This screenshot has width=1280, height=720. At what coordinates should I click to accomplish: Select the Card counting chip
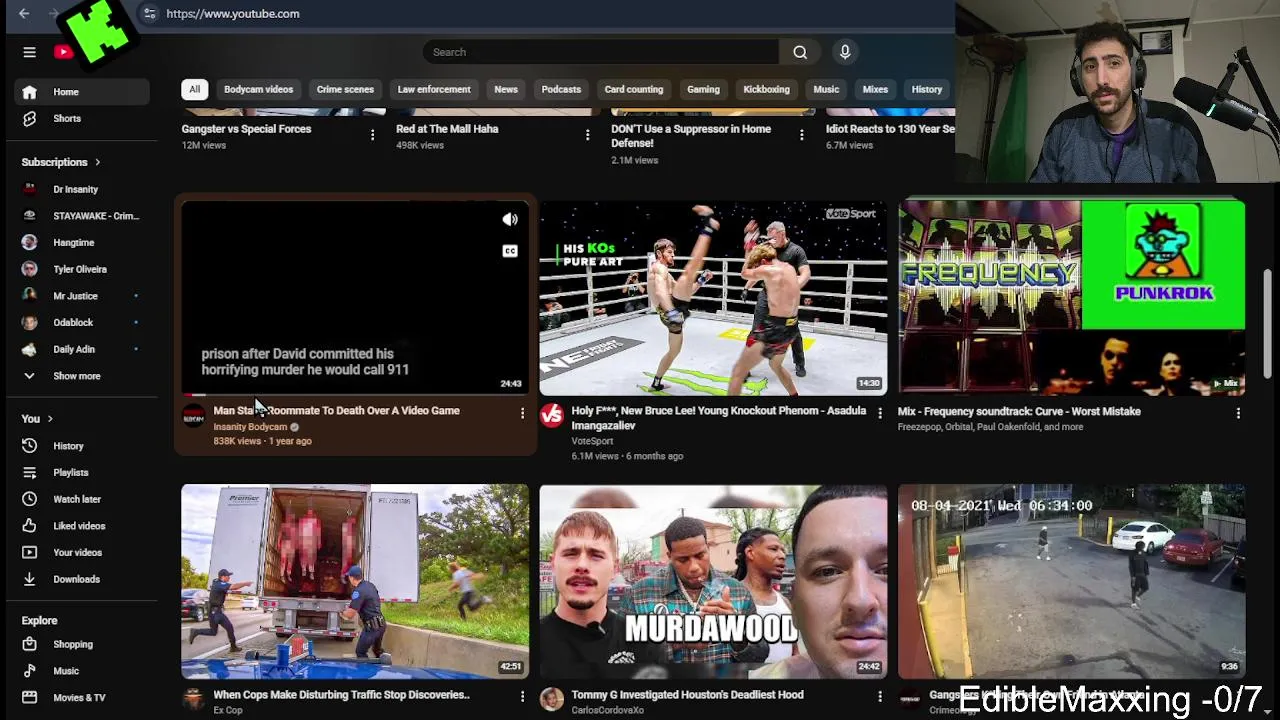(x=634, y=89)
